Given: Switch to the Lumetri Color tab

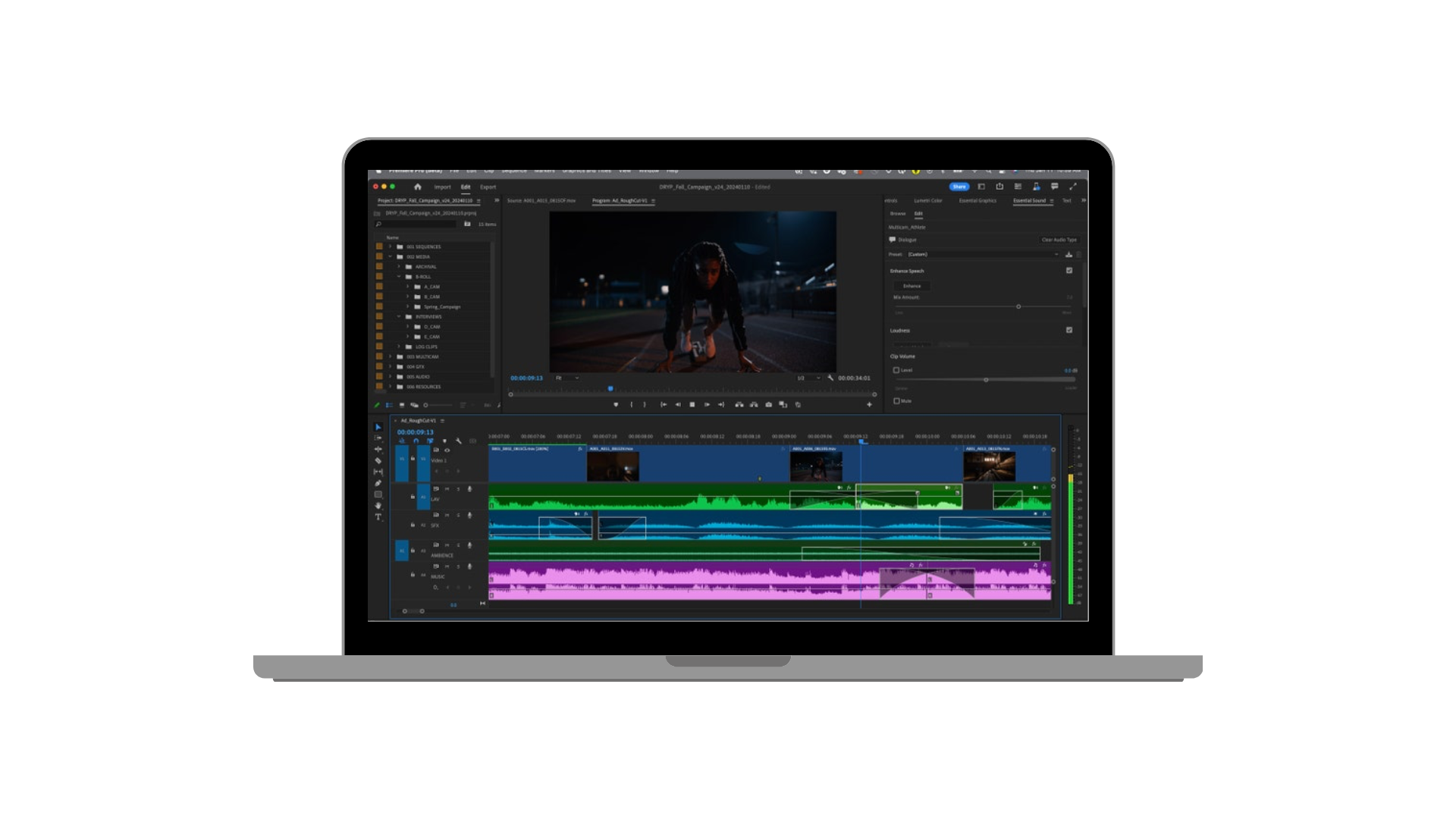Looking at the screenshot, I should pyautogui.click(x=927, y=201).
